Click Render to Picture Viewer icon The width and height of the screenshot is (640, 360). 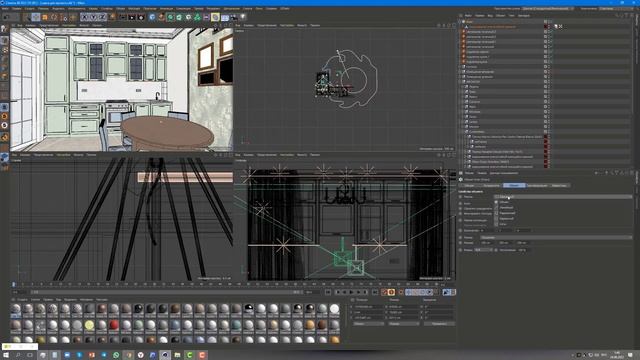click(132, 17)
